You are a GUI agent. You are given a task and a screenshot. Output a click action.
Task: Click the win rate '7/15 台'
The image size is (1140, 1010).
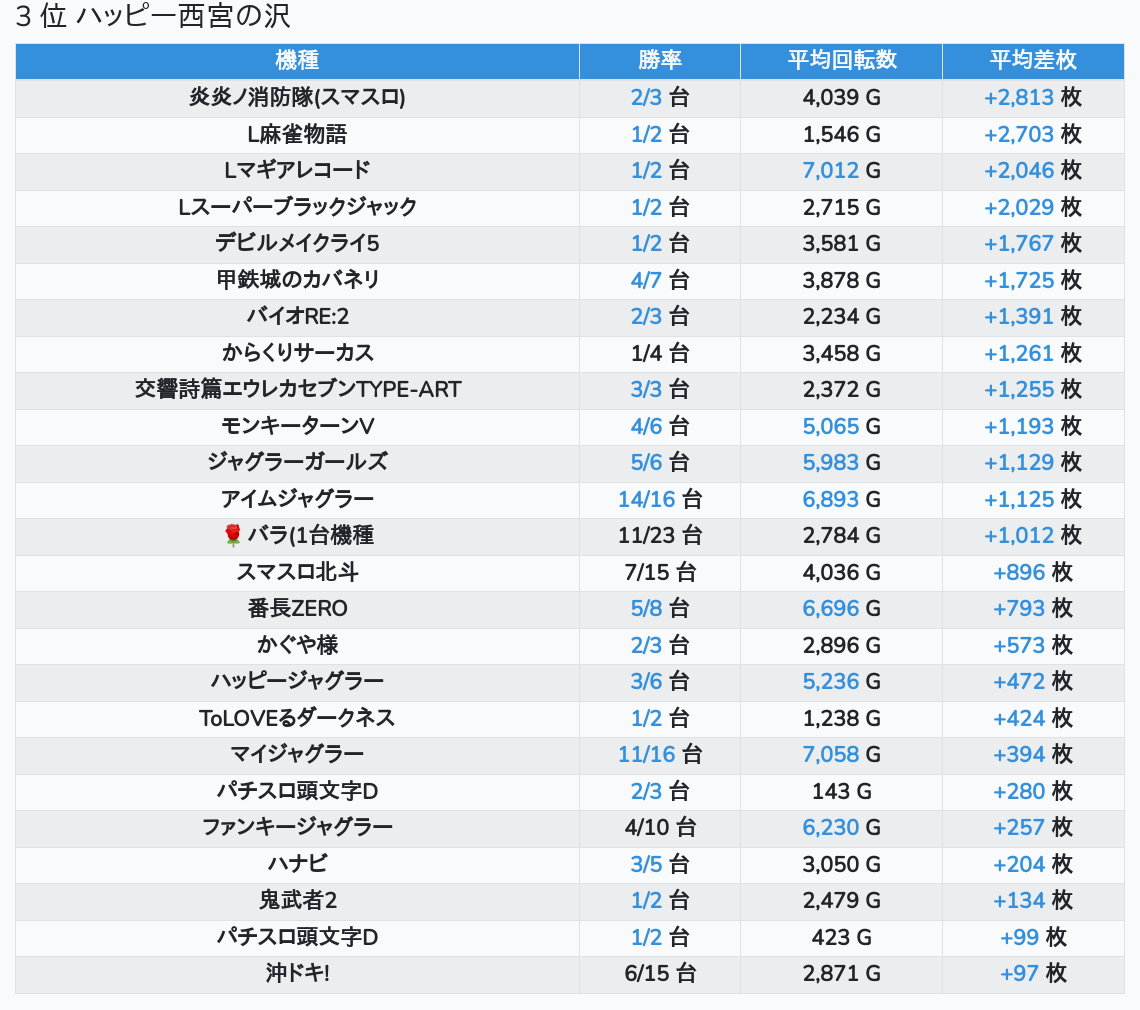660,572
